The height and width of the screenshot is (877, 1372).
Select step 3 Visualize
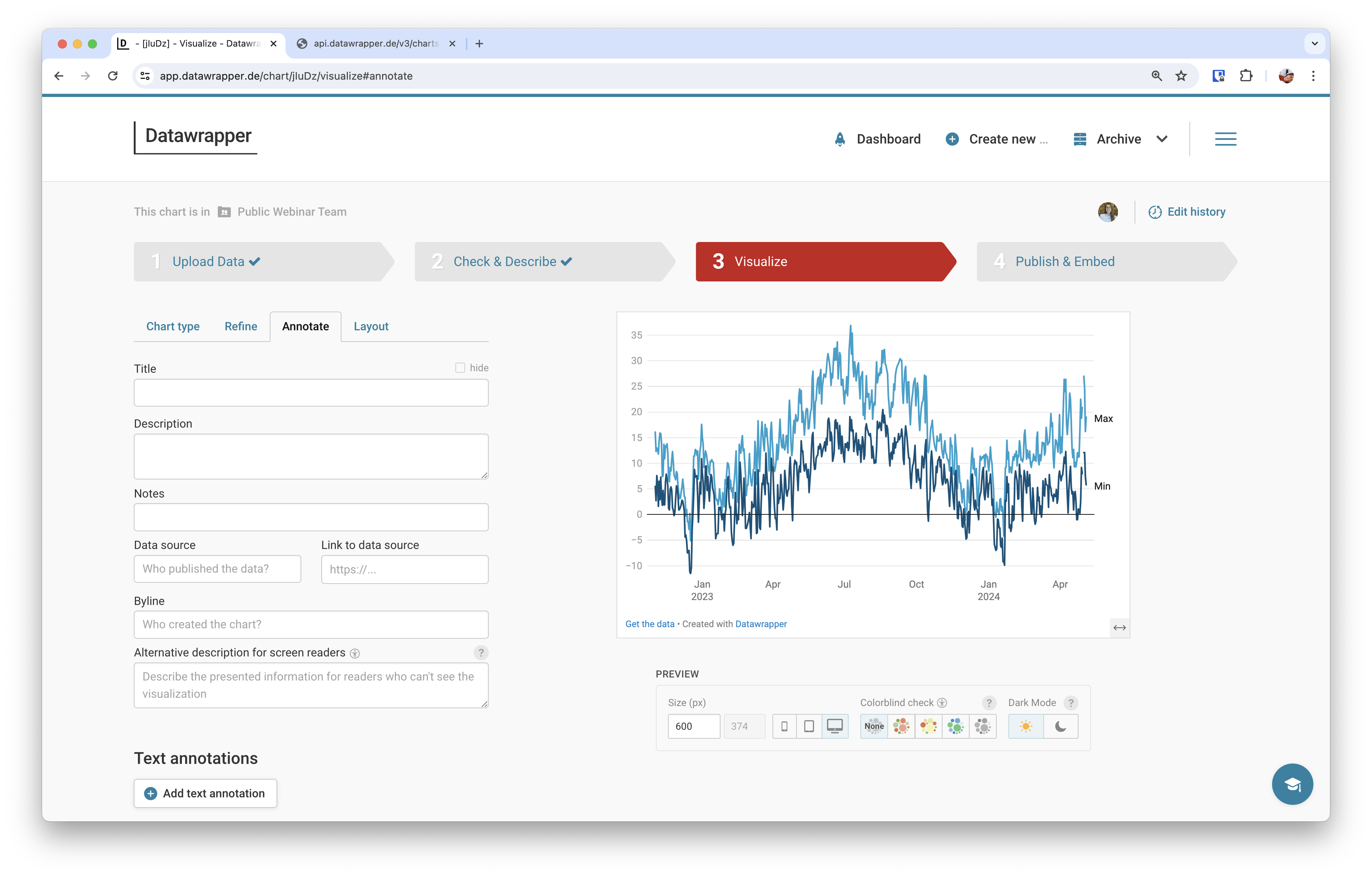[x=826, y=262]
